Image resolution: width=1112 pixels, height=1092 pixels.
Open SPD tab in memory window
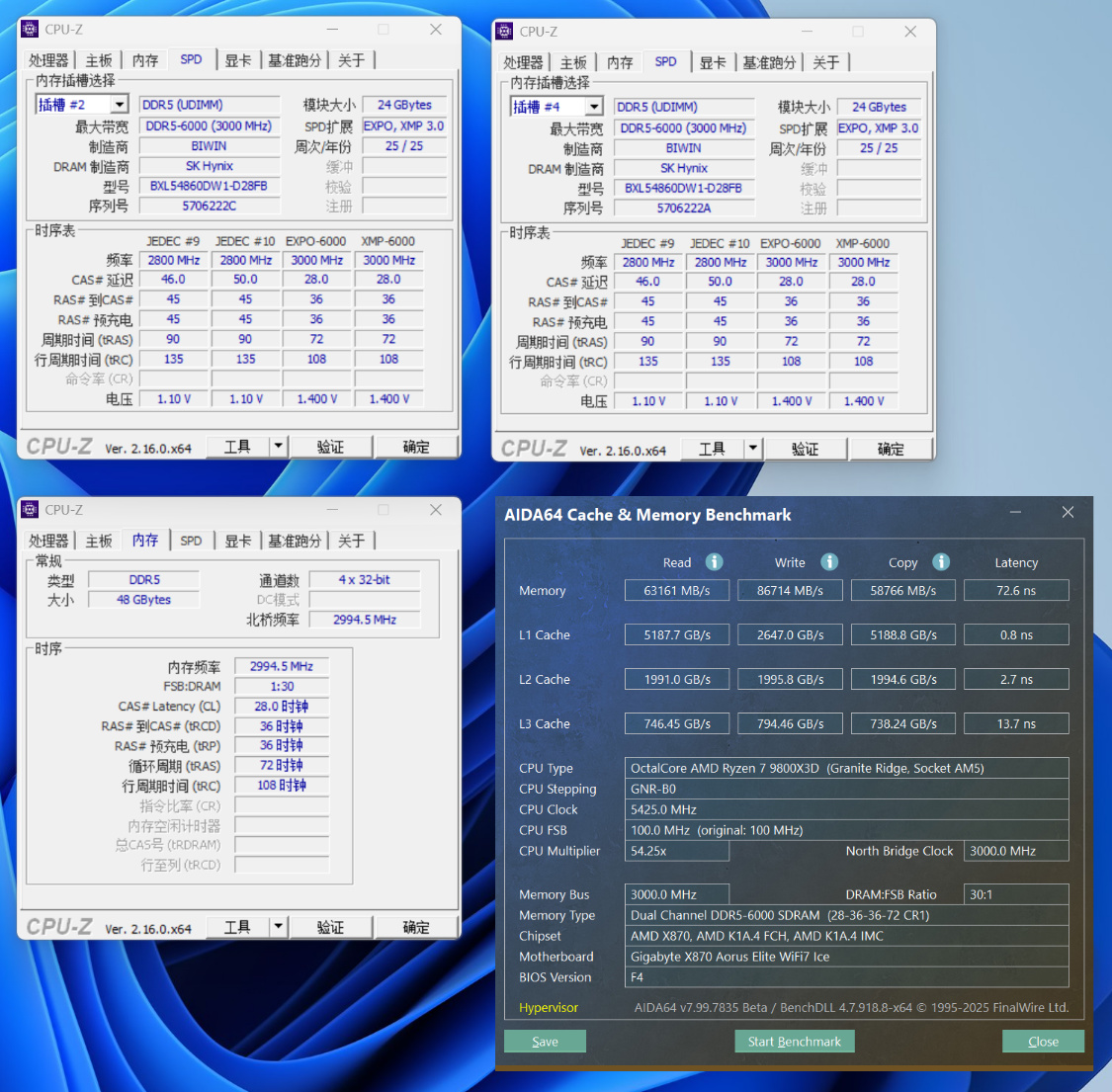point(191,541)
